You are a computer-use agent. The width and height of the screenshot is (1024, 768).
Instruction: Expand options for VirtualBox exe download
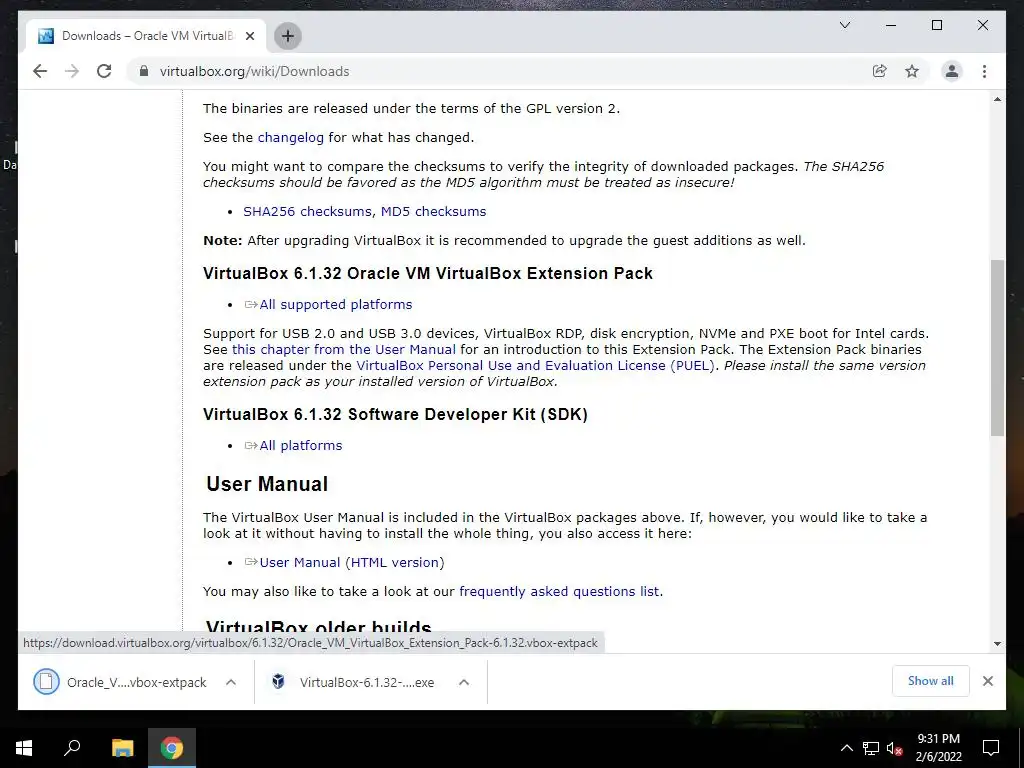tap(464, 682)
